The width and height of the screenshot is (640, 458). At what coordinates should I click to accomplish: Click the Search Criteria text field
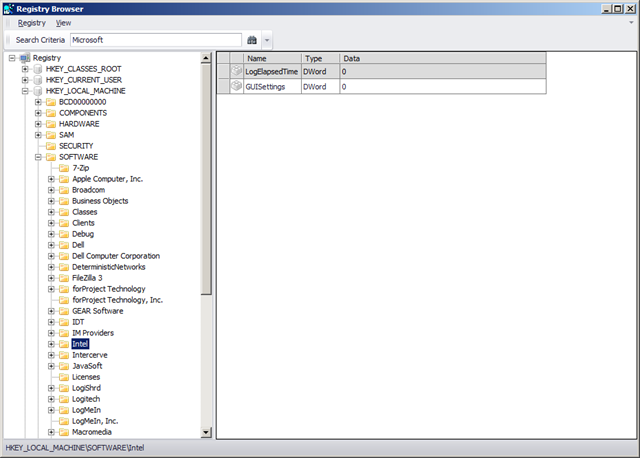[156, 40]
